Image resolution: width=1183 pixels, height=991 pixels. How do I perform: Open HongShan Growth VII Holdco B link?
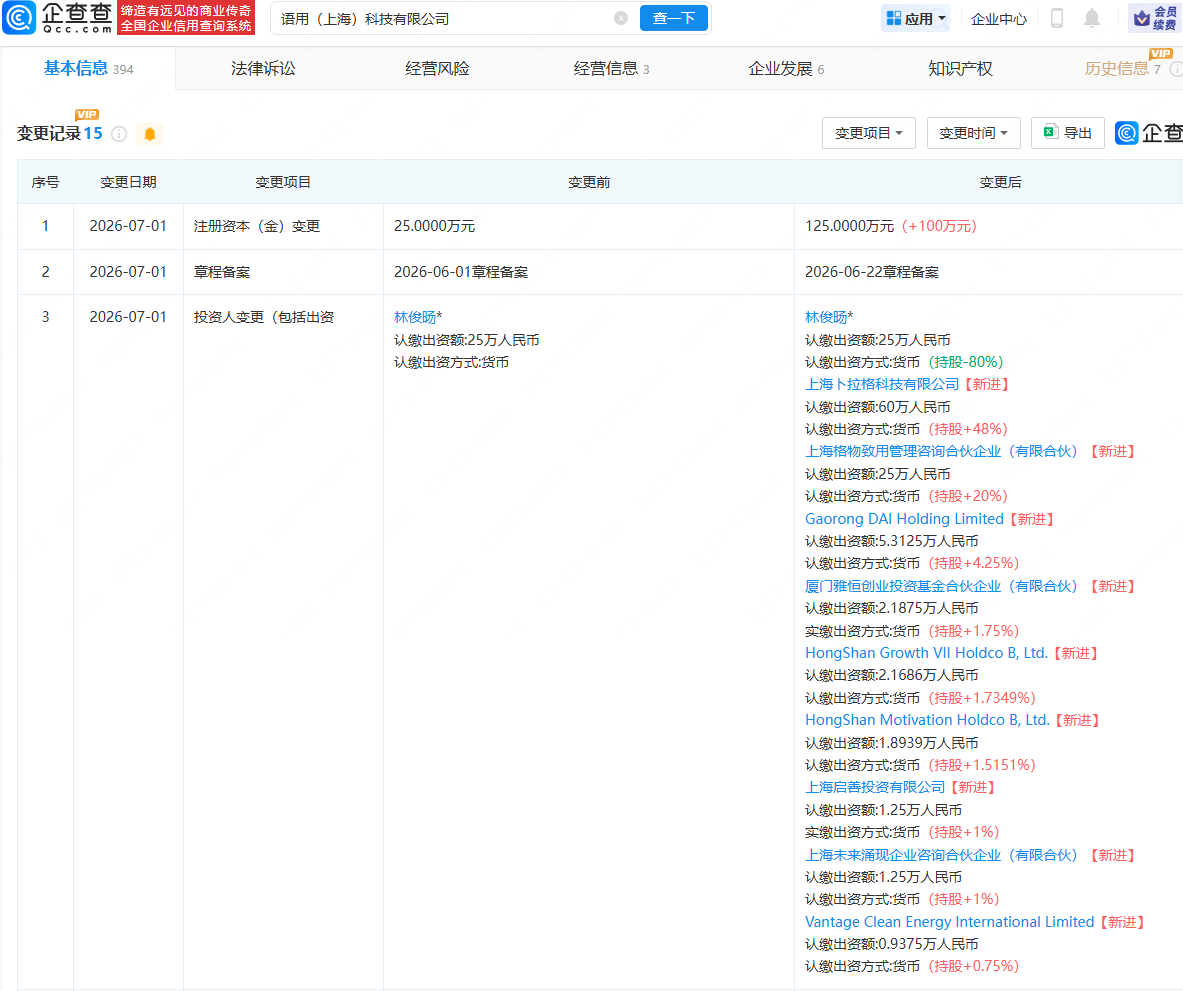(926, 653)
